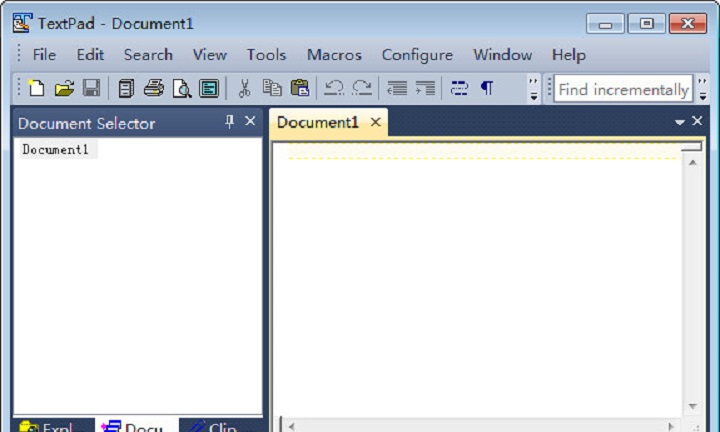Open the Tools menu
The width and height of the screenshot is (720, 432).
point(266,55)
